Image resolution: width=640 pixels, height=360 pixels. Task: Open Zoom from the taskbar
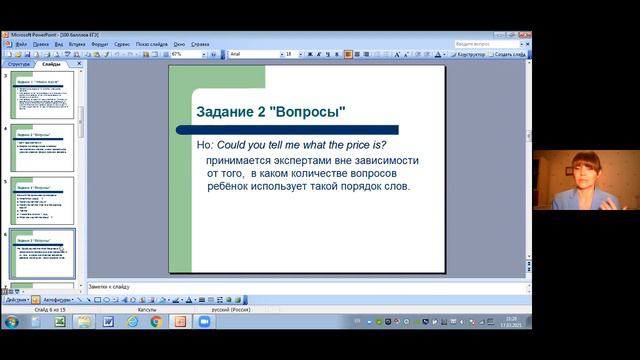click(204, 322)
